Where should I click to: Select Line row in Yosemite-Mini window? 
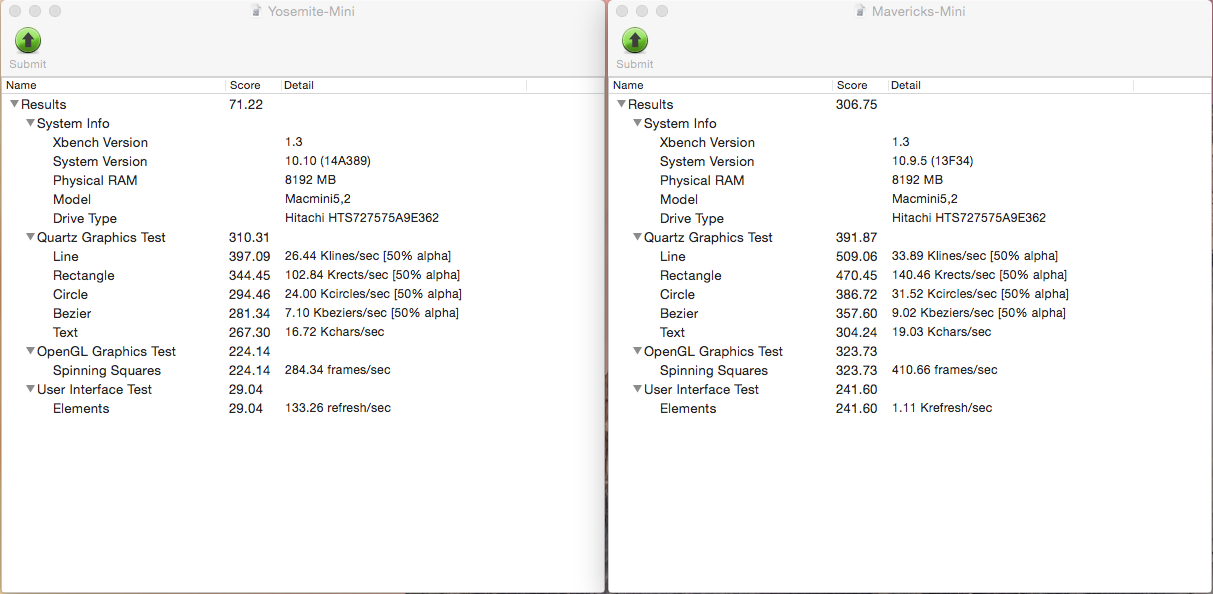point(302,256)
